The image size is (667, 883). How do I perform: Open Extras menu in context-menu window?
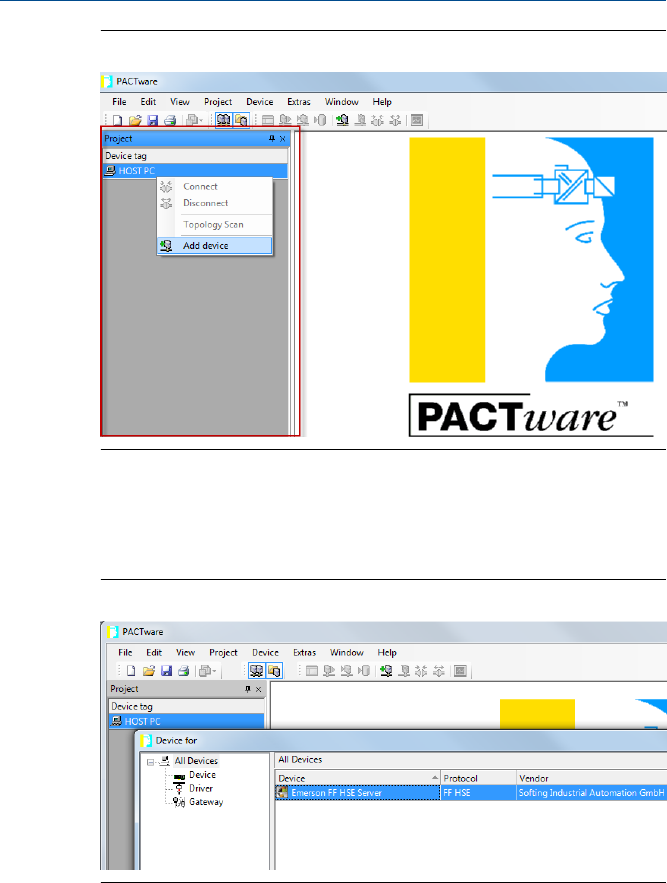click(x=299, y=102)
